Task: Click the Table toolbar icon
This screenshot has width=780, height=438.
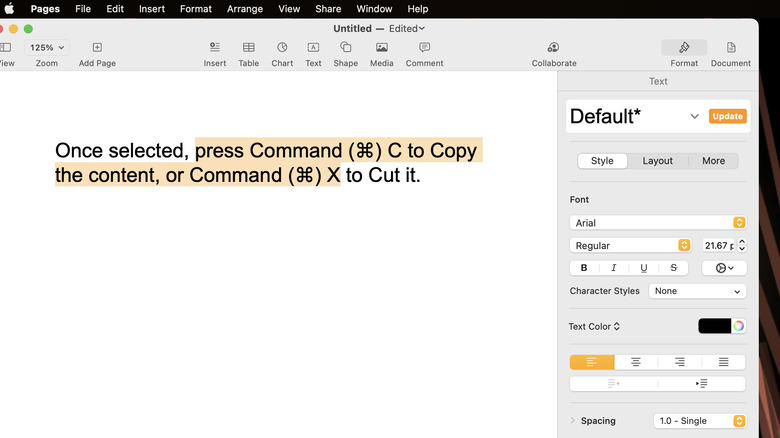Action: point(248,48)
